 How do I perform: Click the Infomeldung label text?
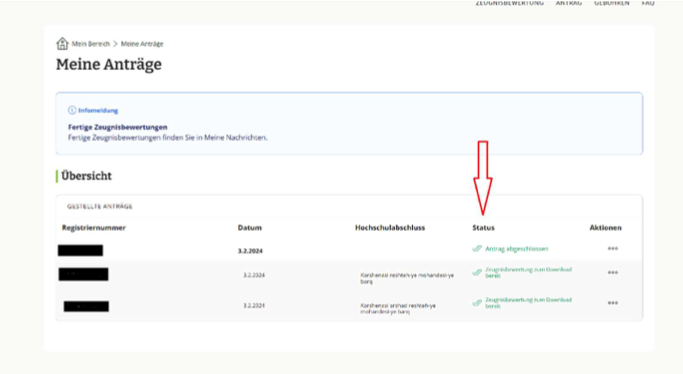[98, 111]
